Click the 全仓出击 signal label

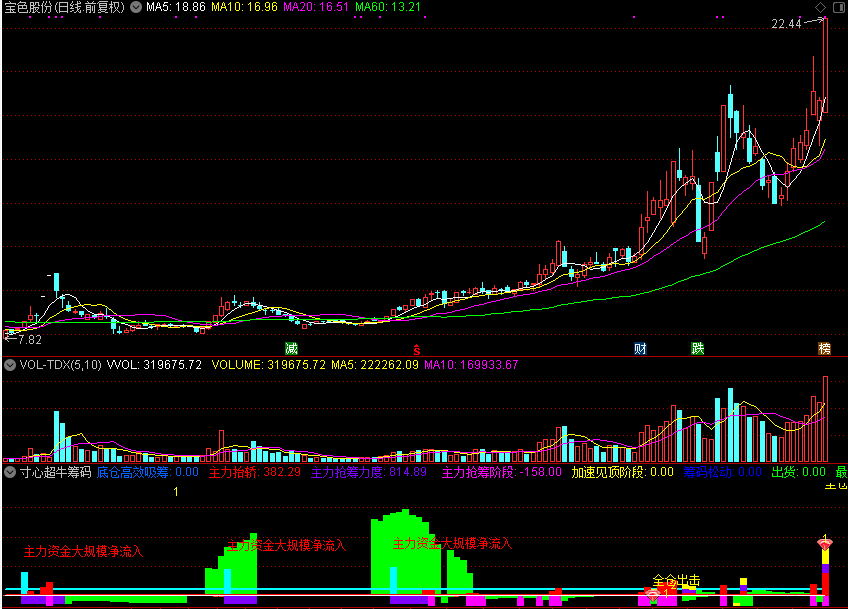point(676,580)
